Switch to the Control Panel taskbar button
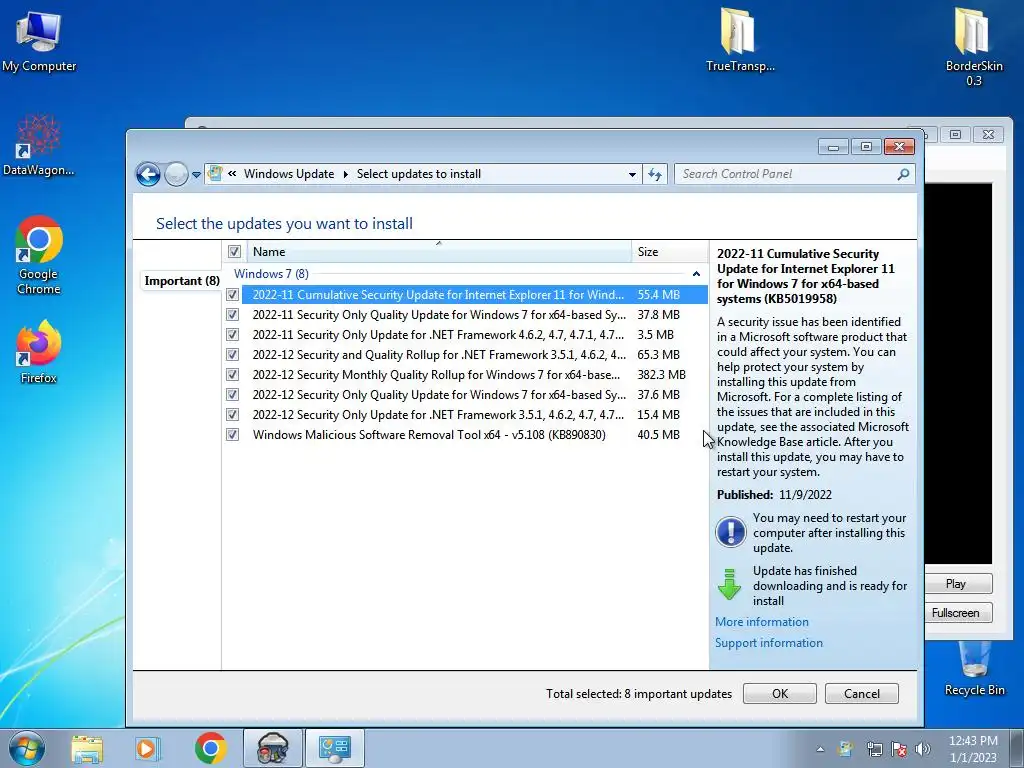1024x768 pixels. [x=334, y=748]
